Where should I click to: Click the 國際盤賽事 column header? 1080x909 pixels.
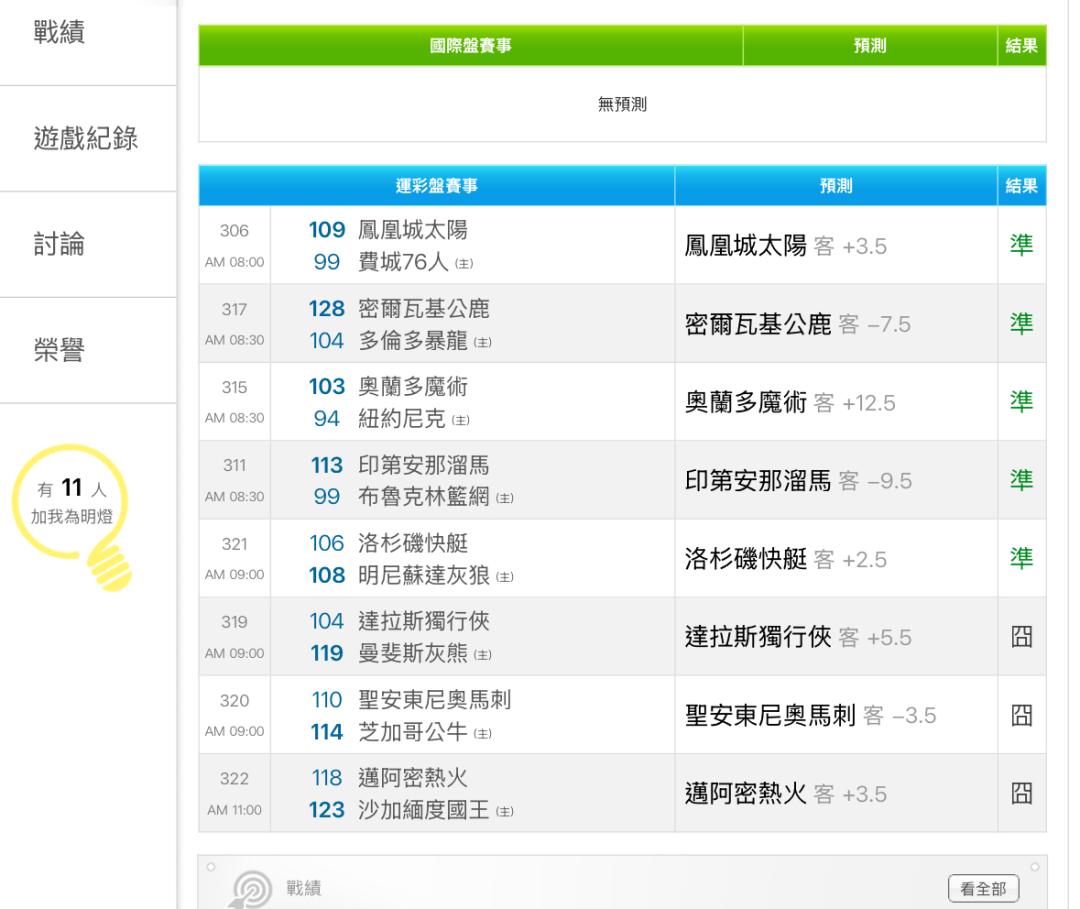pos(470,45)
